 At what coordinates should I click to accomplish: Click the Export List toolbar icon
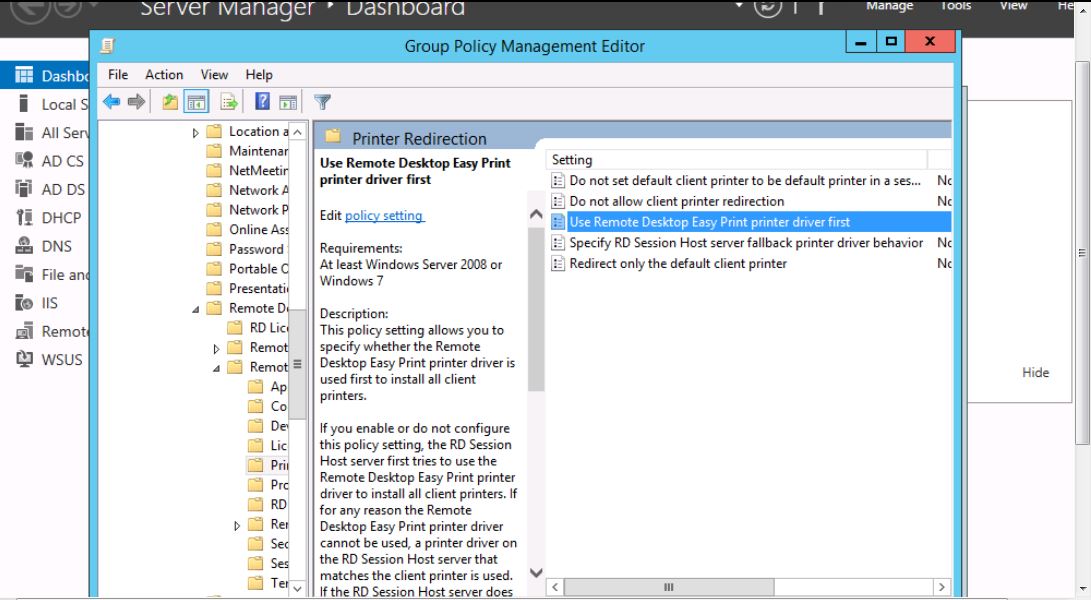[229, 101]
